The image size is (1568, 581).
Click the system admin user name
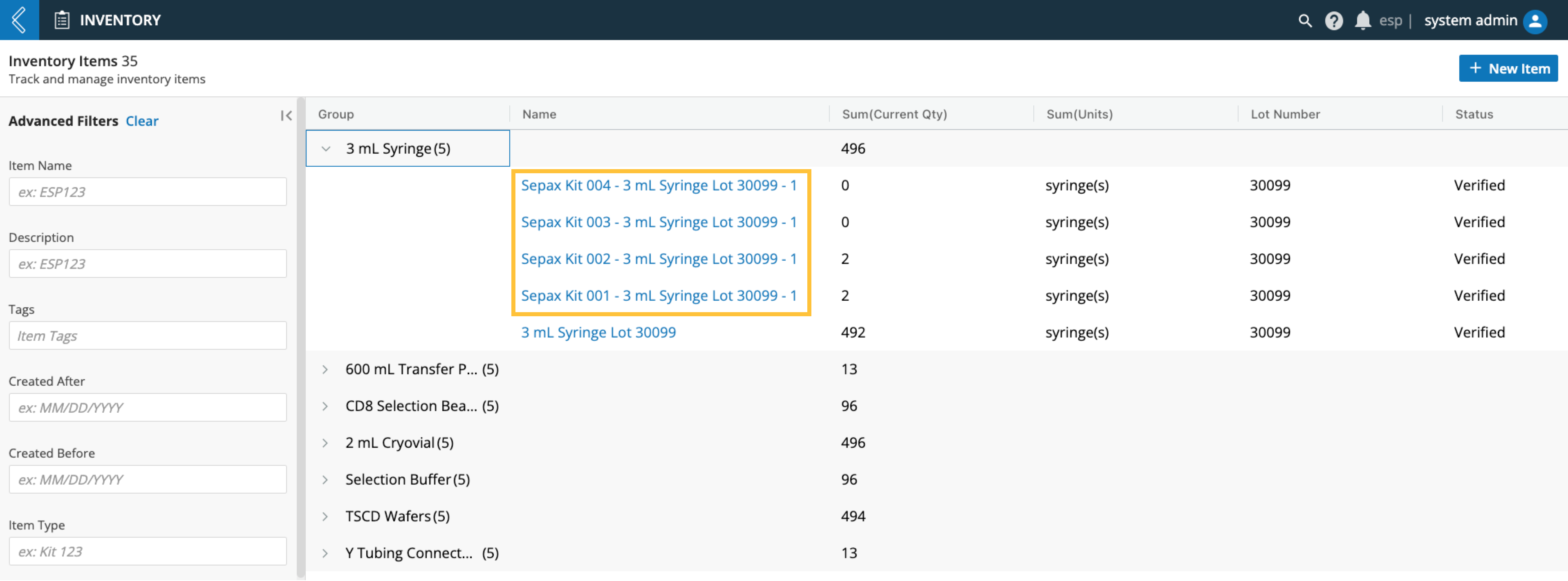[x=1470, y=21]
